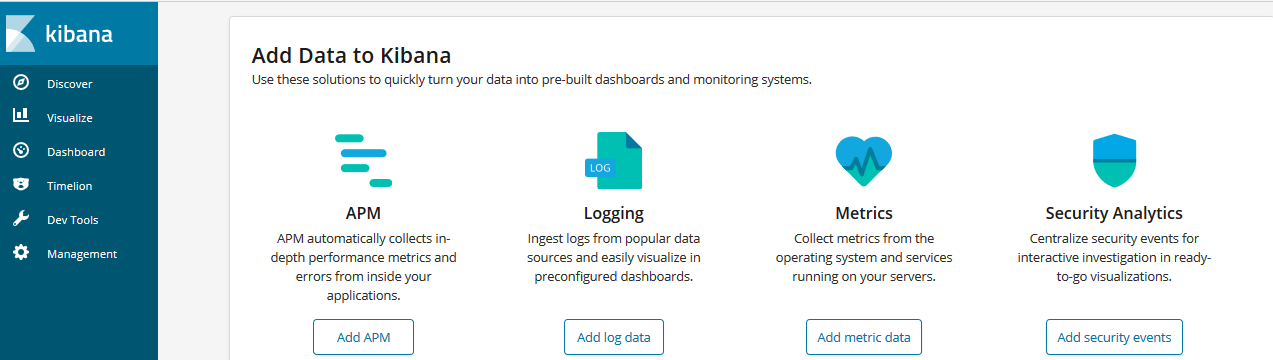Open the Dashboard gauge icon
This screenshot has height=360, width=1273.
(20, 151)
